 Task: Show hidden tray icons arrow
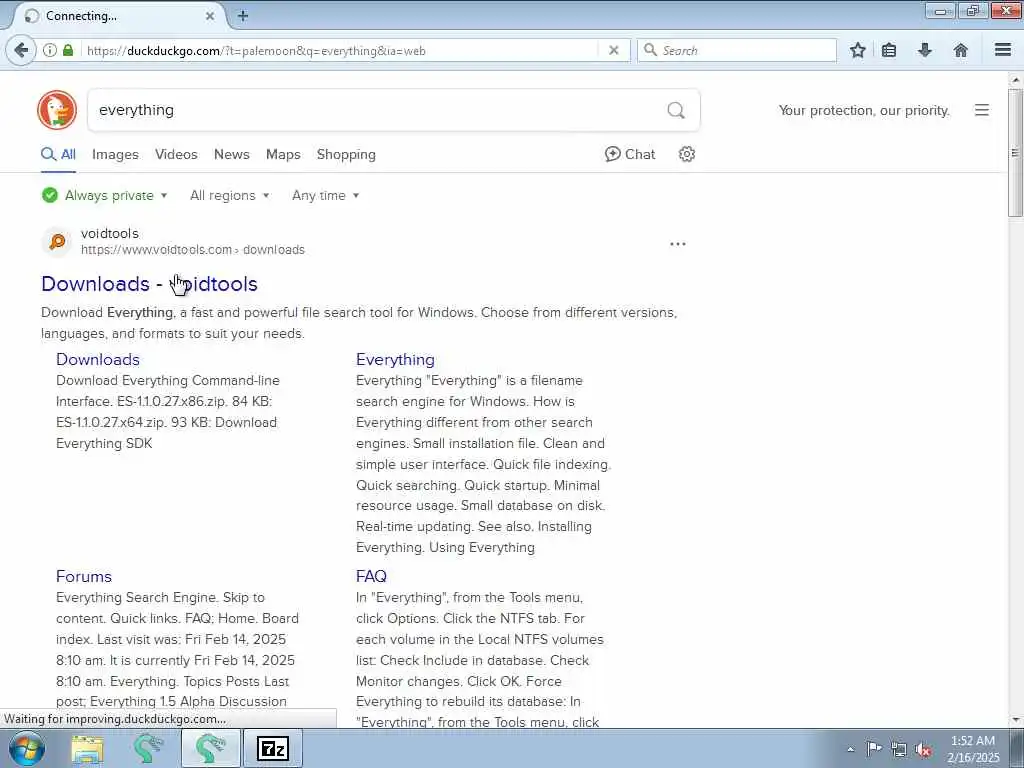pyautogui.click(x=850, y=749)
